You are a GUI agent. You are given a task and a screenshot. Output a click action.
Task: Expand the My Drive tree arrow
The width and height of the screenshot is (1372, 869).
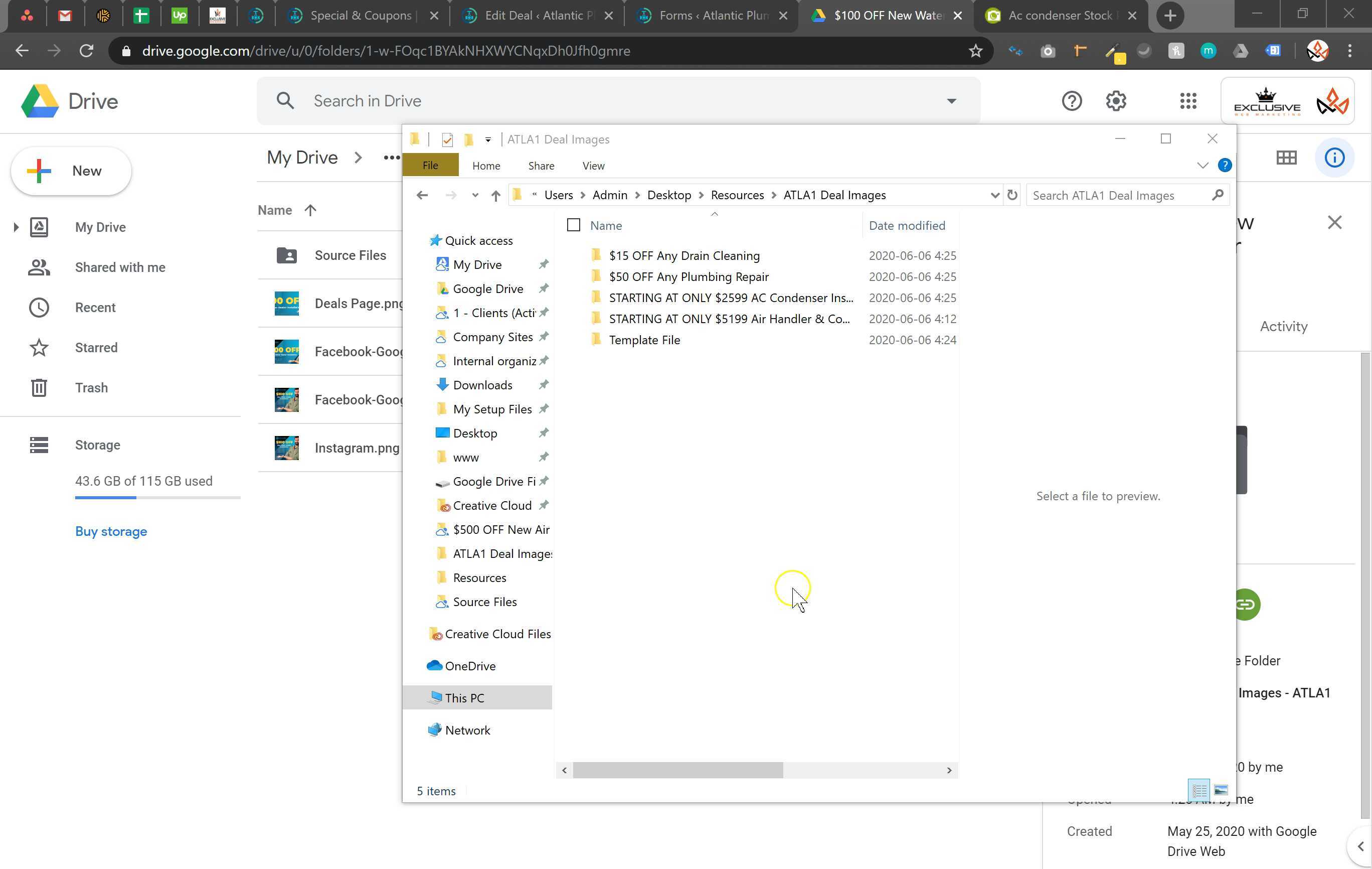click(16, 227)
